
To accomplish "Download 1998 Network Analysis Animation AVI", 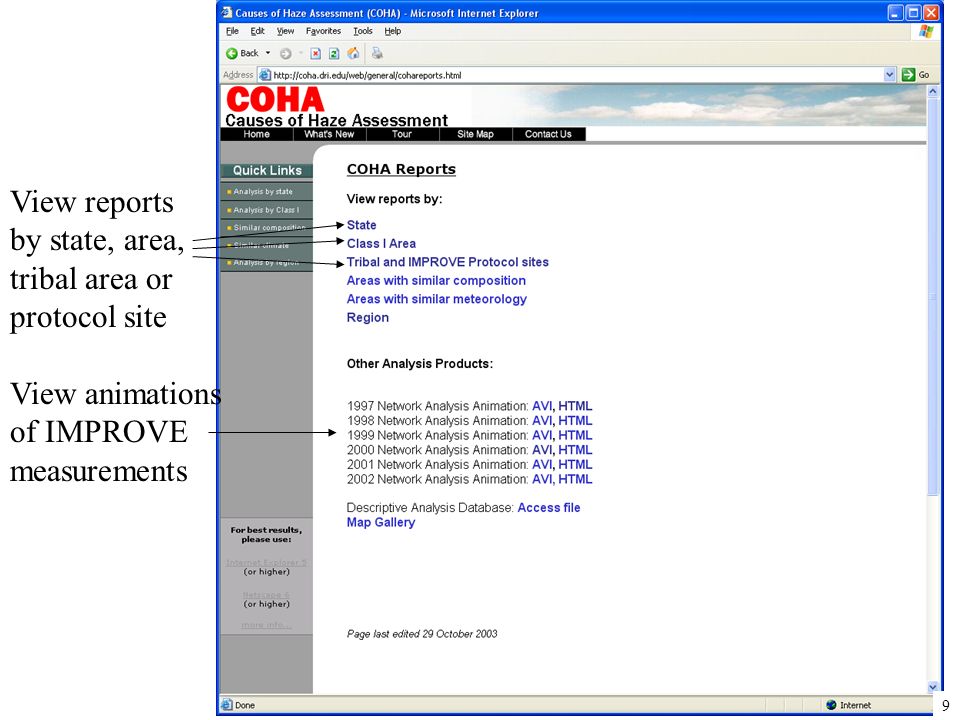I will click(542, 421).
